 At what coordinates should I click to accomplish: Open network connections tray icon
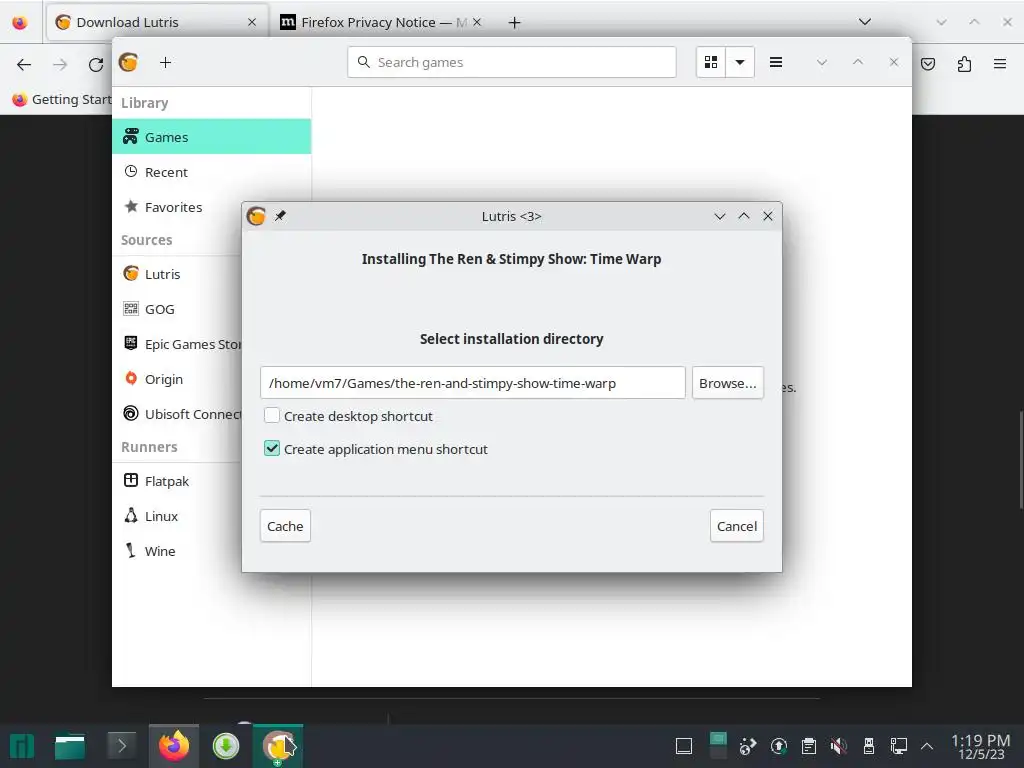(x=899, y=746)
